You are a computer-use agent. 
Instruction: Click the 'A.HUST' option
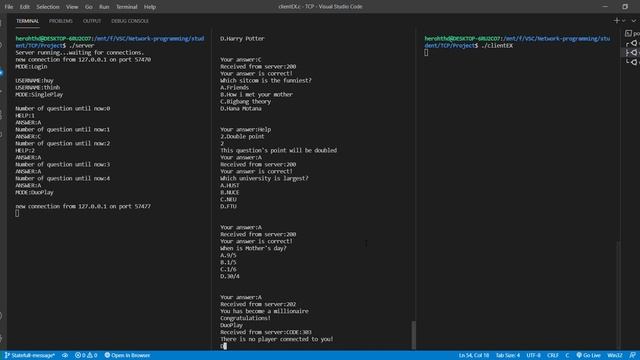[230, 185]
